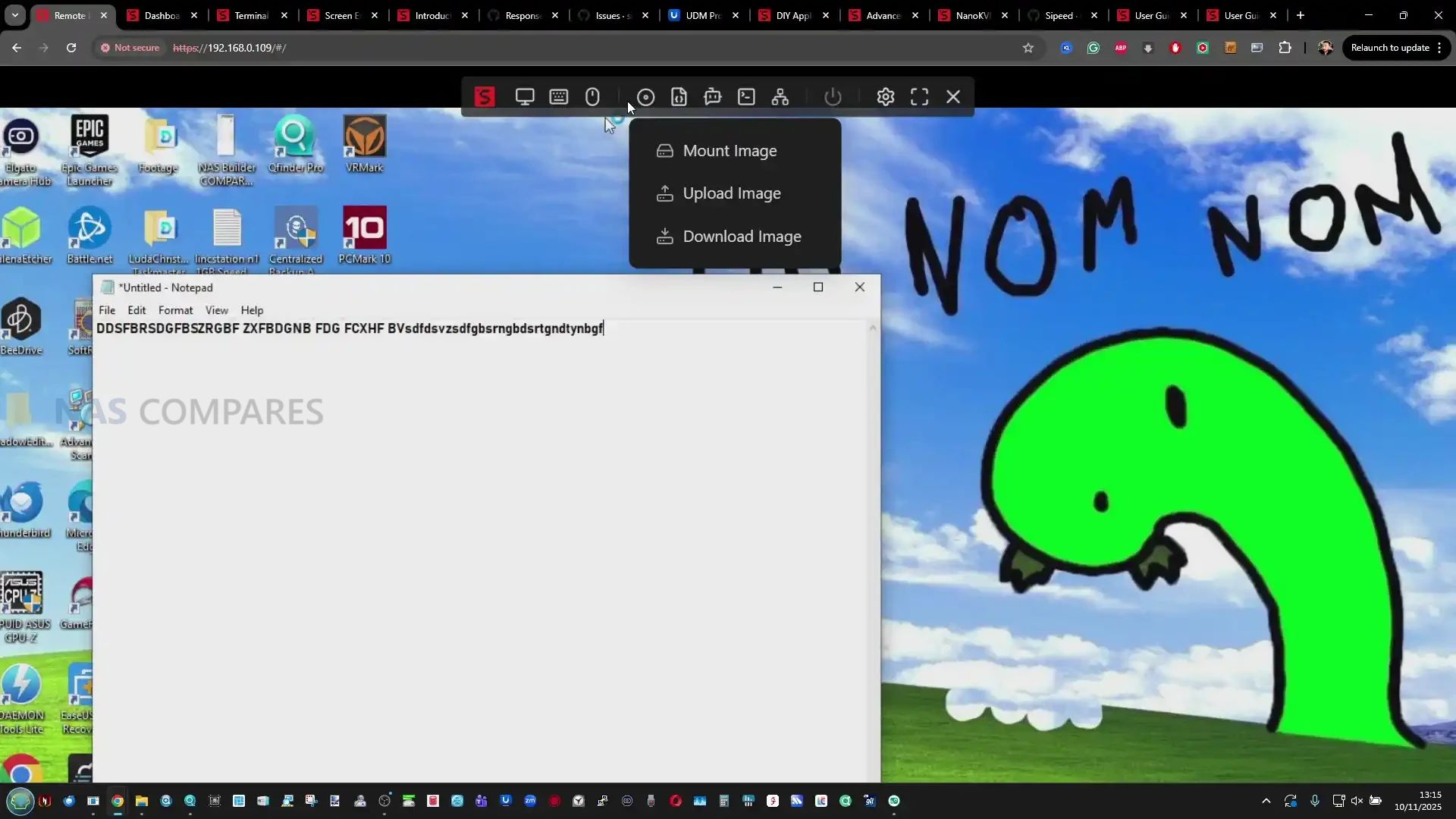Image resolution: width=1456 pixels, height=819 pixels.
Task: Open the assistant bot icon
Action: (712, 97)
